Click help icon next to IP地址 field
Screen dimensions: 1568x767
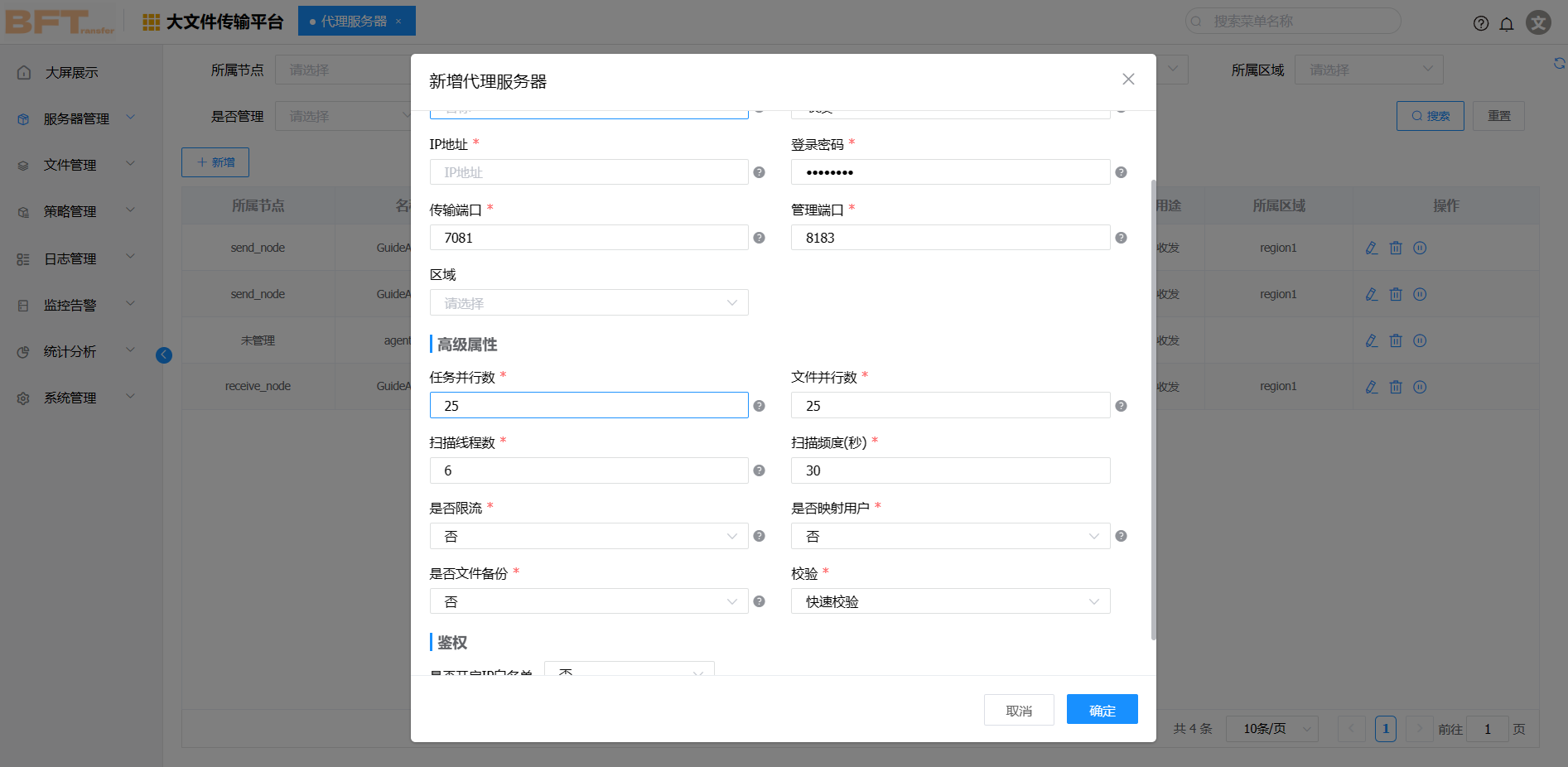[759, 172]
